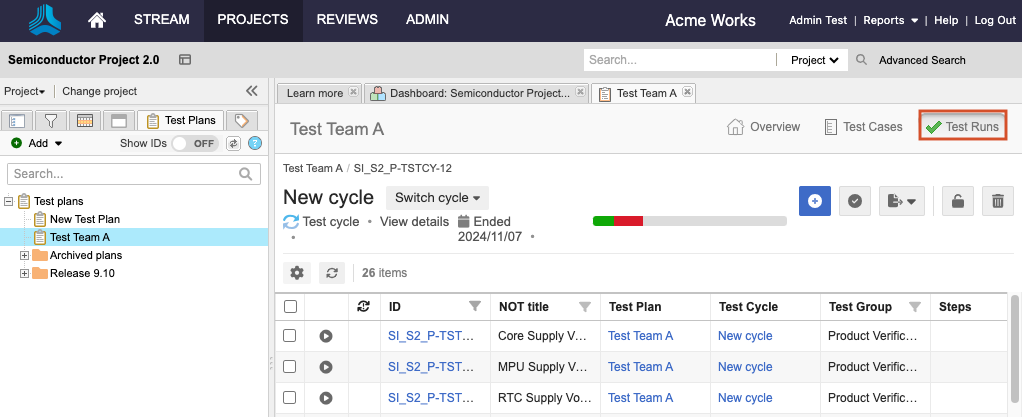This screenshot has width=1022, height=417.
Task: Check the MPU Supply V... row checkbox
Action: 289,366
